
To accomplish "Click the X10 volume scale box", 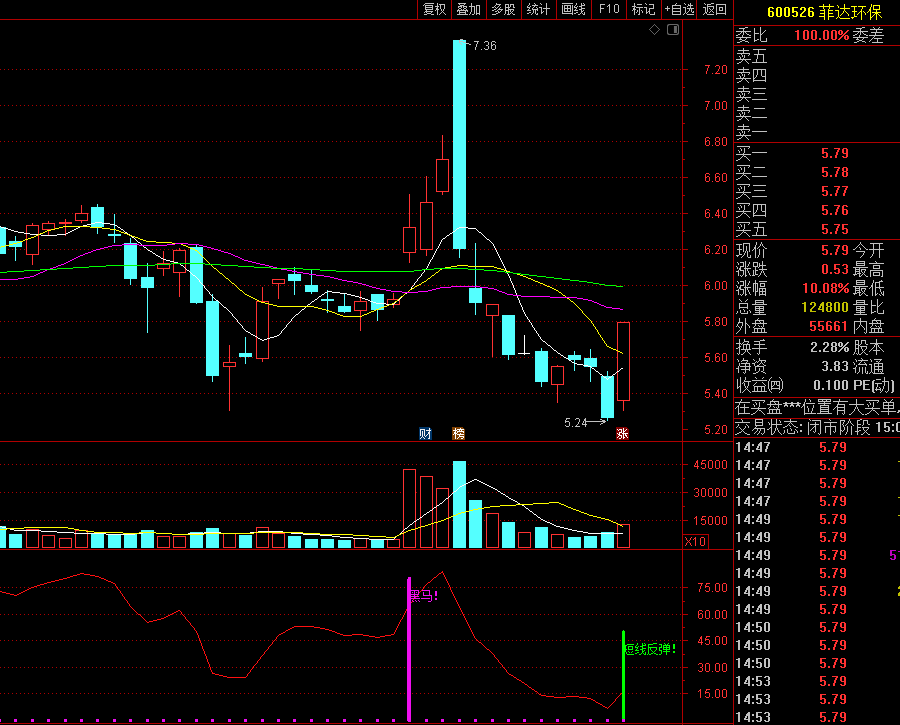I will click(696, 541).
